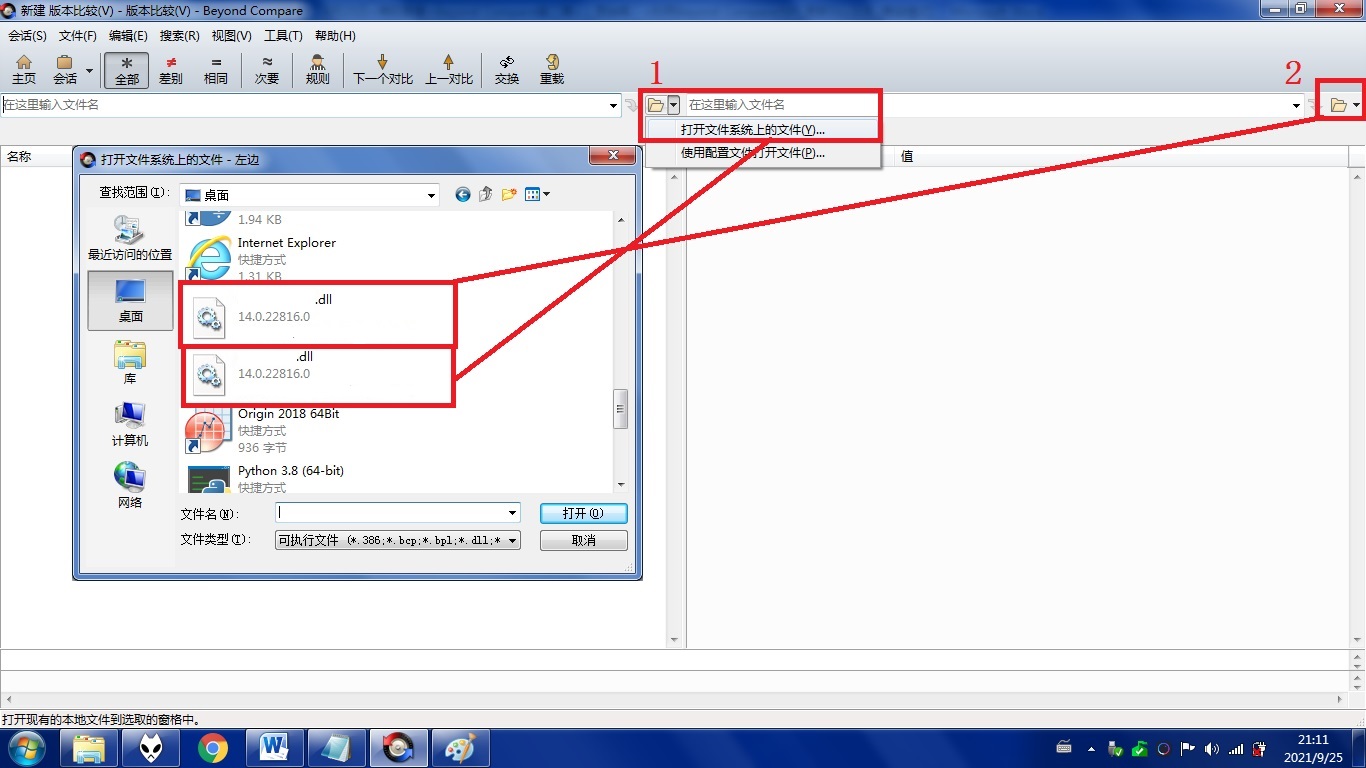Click the 取消 (Cancel) button
This screenshot has height=768, width=1366.
pyautogui.click(x=584, y=540)
